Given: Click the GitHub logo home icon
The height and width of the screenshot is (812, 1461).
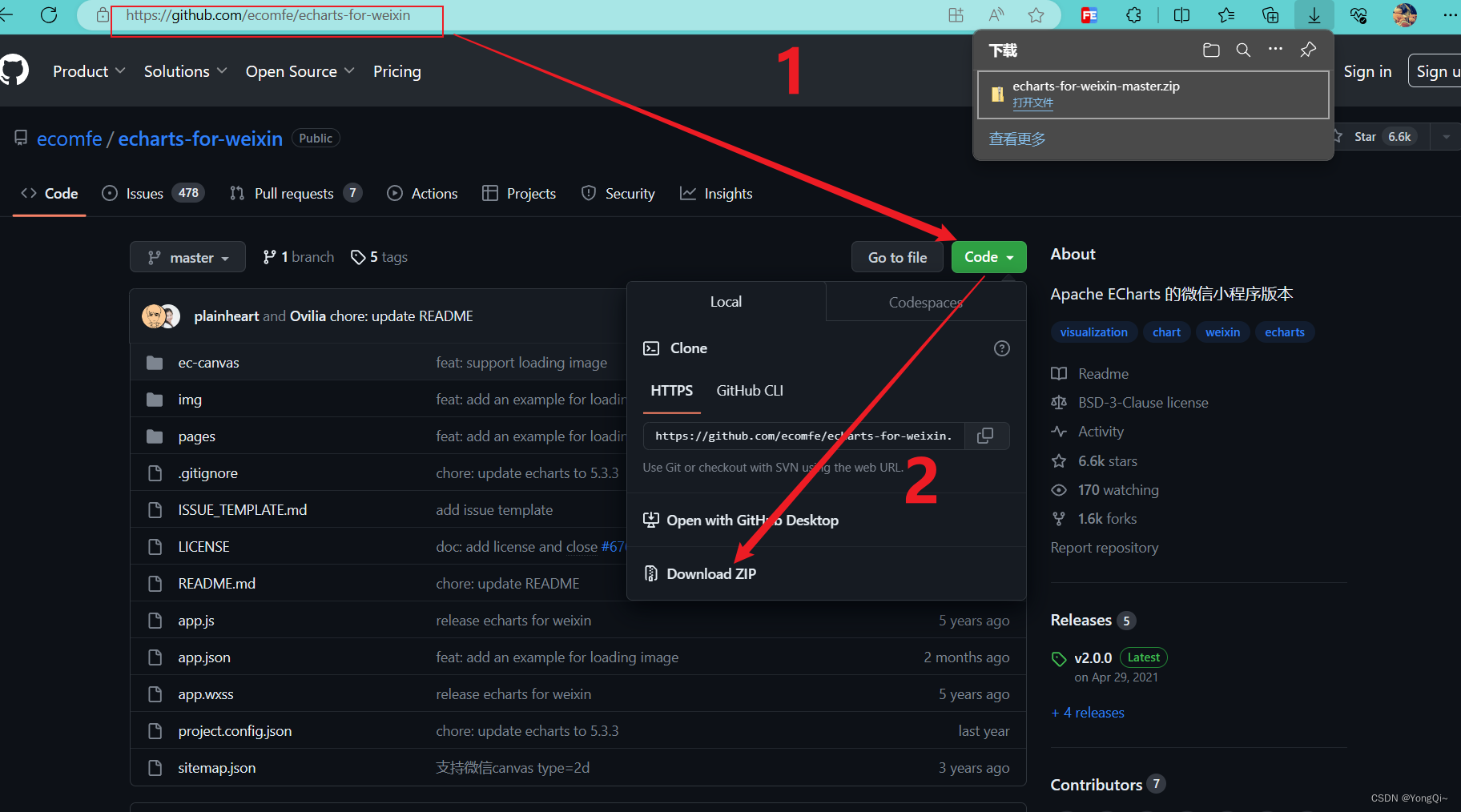Looking at the screenshot, I should tap(14, 70).
